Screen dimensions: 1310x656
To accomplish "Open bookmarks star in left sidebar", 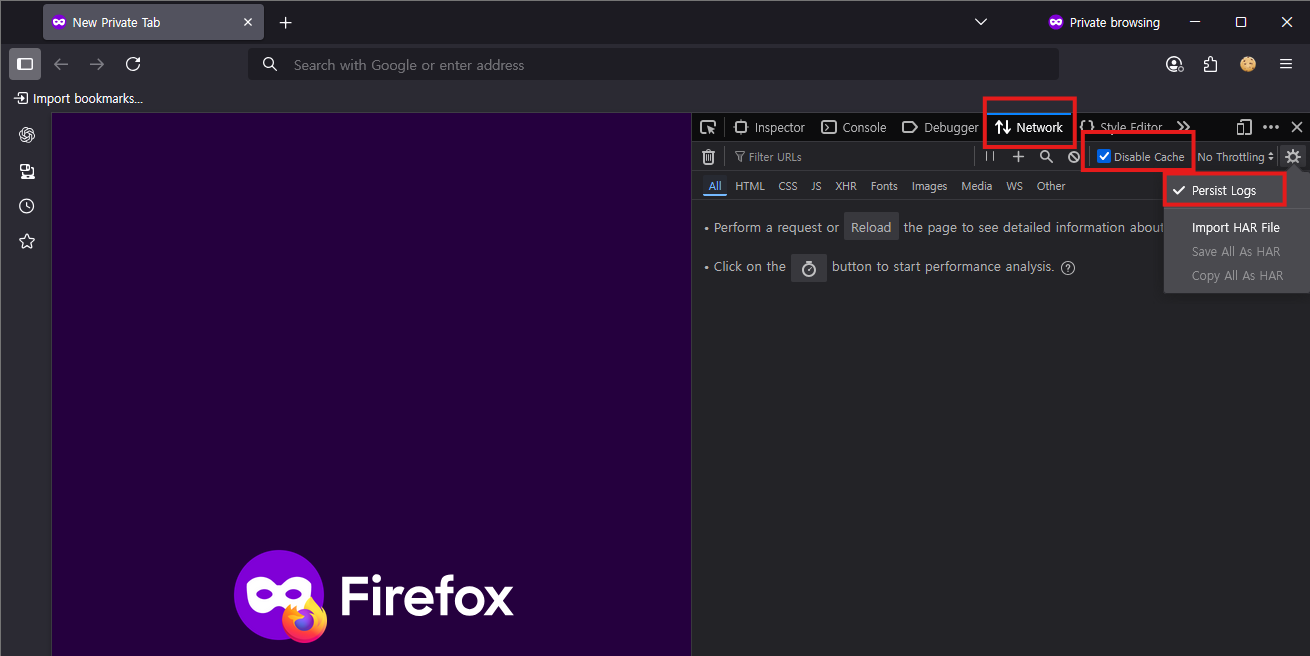I will point(26,241).
